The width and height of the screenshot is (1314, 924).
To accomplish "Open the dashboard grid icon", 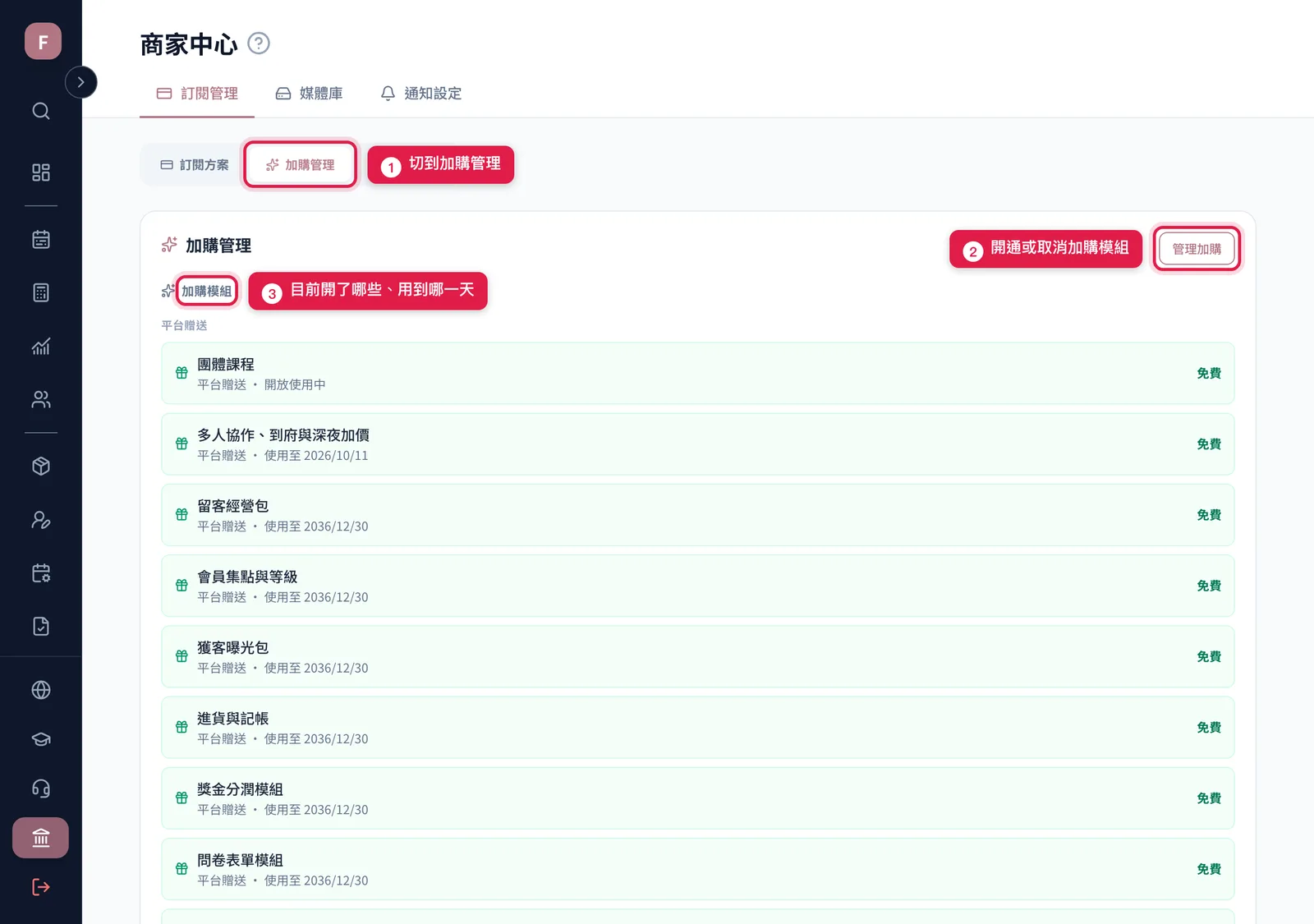I will click(41, 172).
